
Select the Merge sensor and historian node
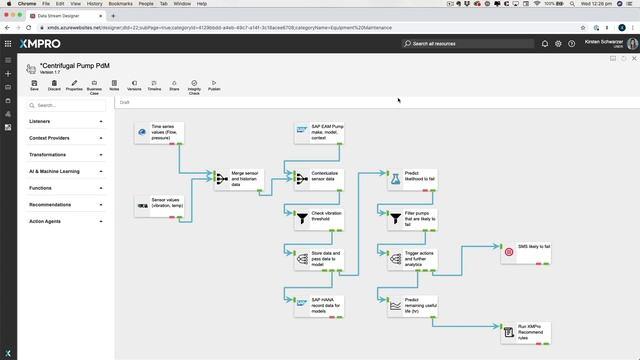tap(239, 179)
